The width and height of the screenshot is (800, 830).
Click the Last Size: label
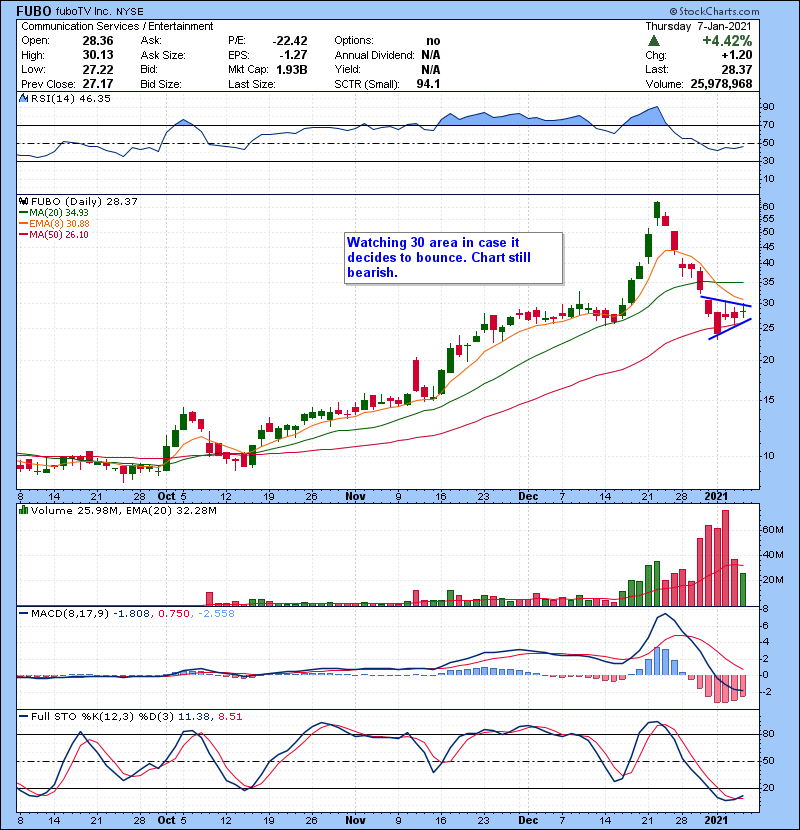(251, 84)
